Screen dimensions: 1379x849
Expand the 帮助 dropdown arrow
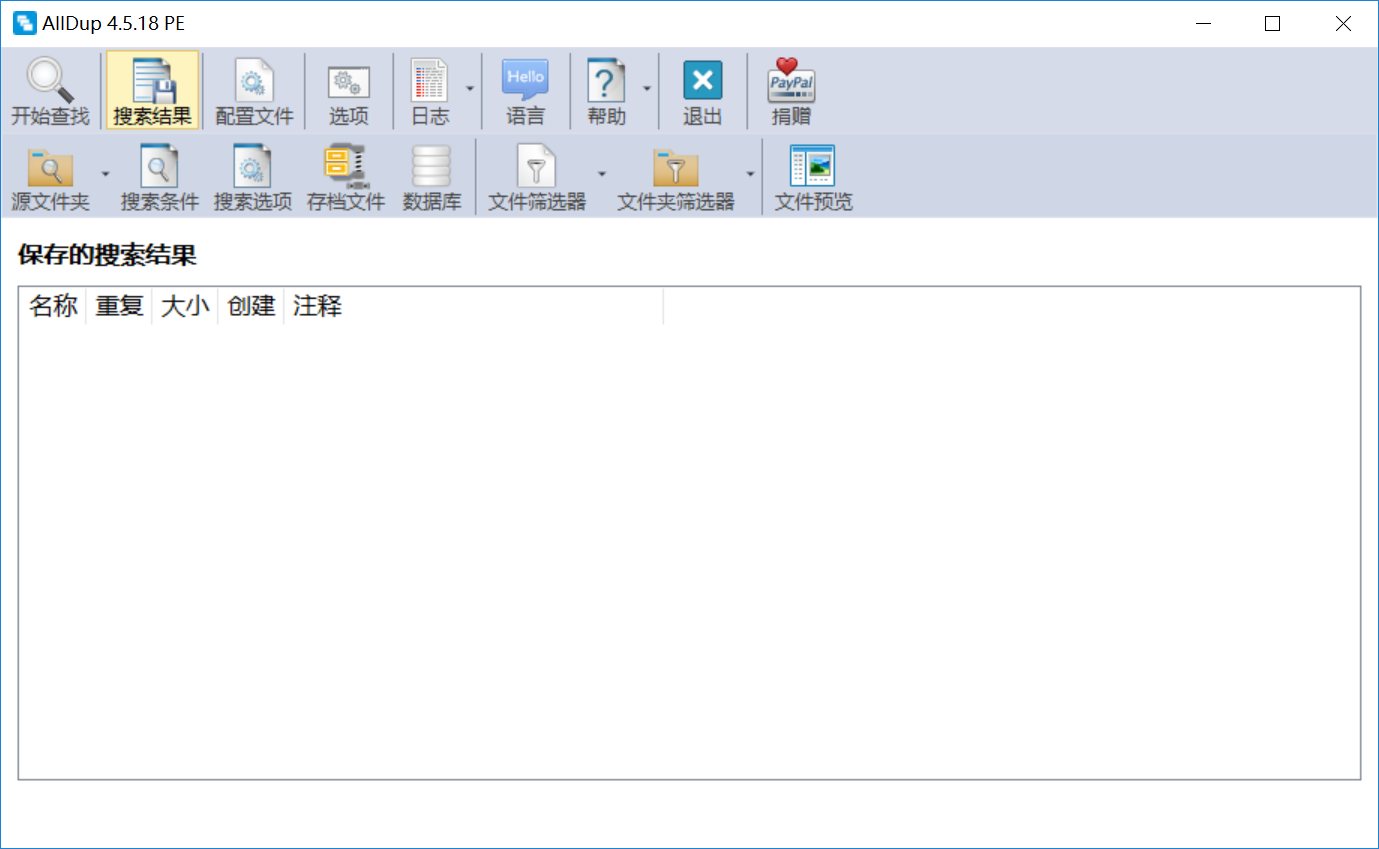coord(646,89)
